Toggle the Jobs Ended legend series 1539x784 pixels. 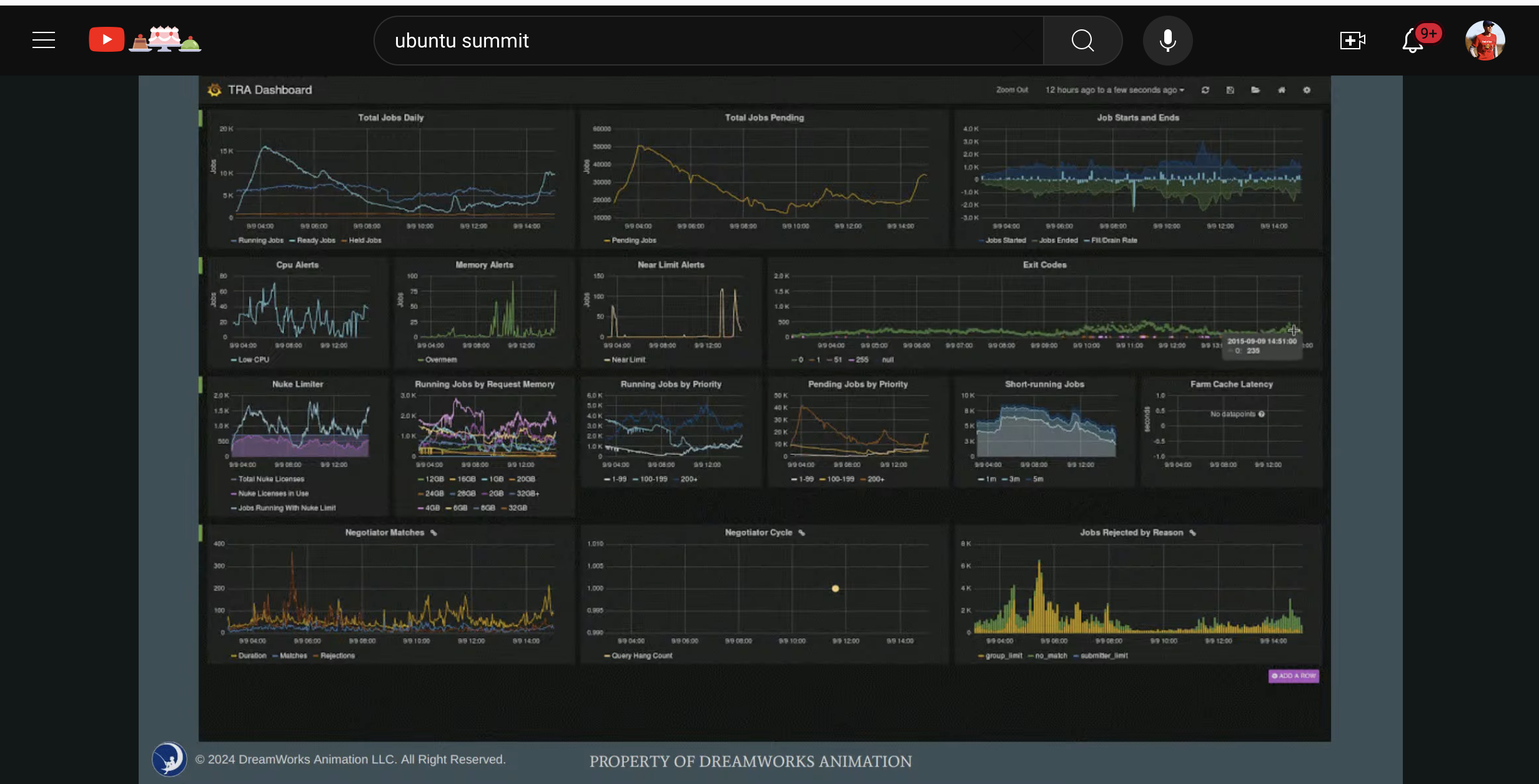coord(1055,240)
